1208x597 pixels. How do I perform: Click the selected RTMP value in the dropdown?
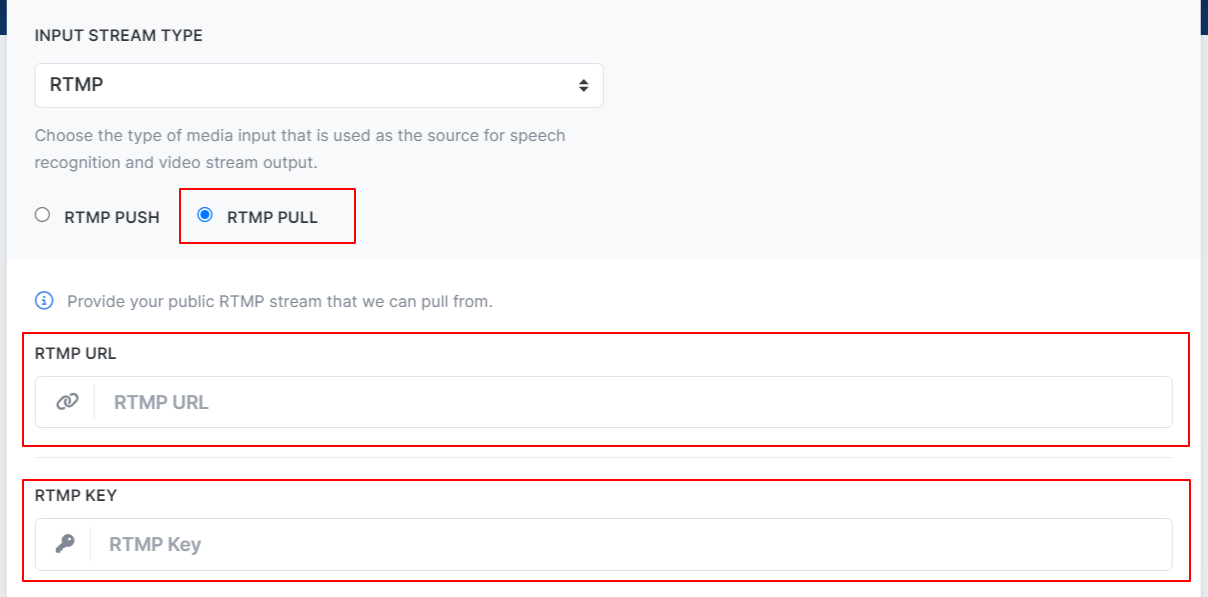point(77,86)
